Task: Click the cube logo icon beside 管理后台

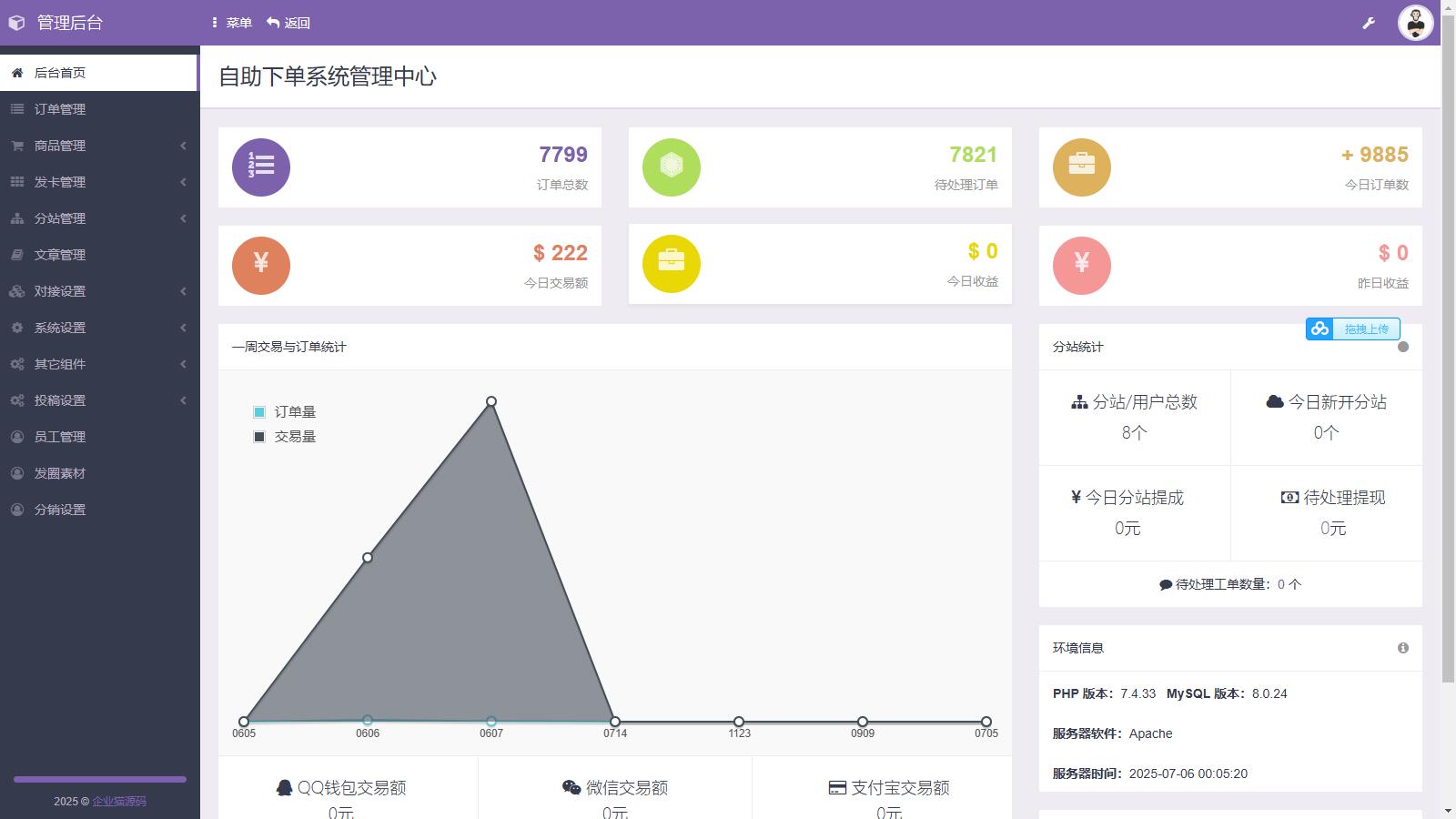Action: coord(16,22)
